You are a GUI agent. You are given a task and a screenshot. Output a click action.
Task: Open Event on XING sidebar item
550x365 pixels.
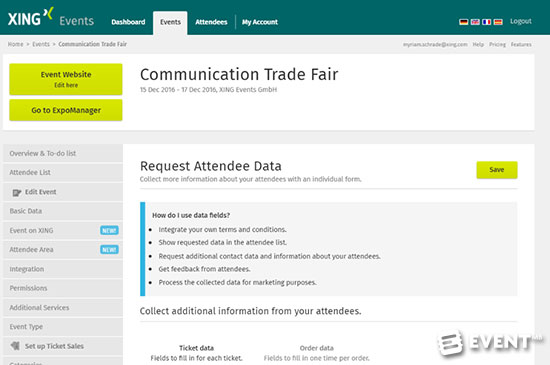pos(63,230)
